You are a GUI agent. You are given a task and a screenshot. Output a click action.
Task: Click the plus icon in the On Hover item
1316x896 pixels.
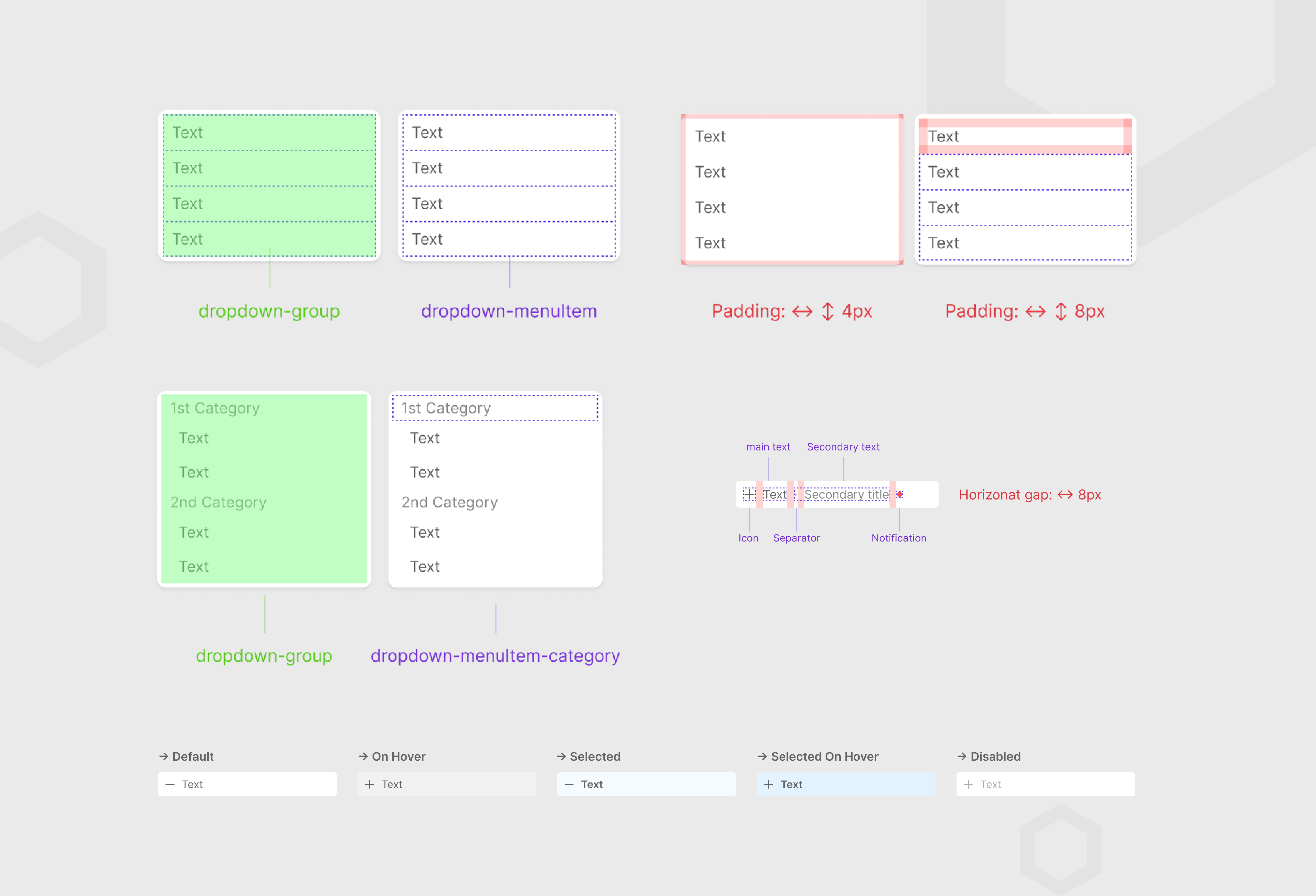click(x=370, y=785)
